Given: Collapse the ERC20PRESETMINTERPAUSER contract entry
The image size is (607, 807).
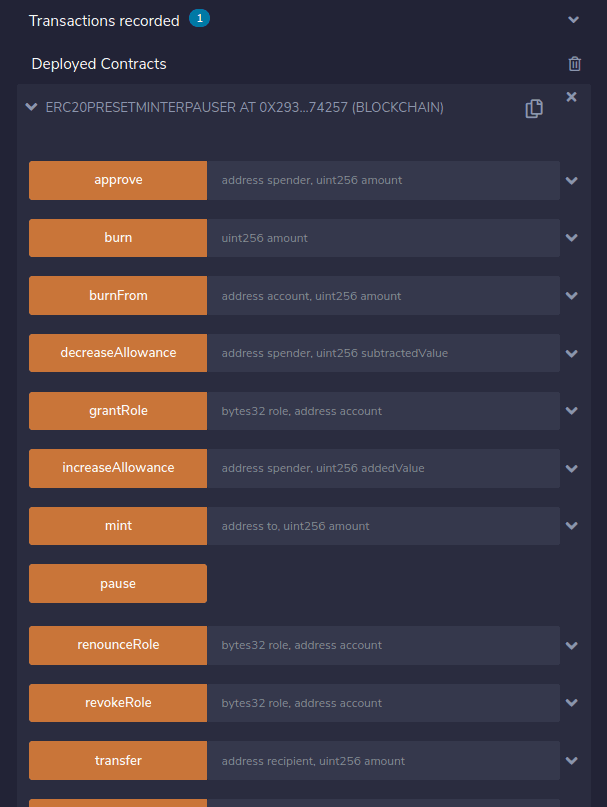Looking at the screenshot, I should pos(32,107).
